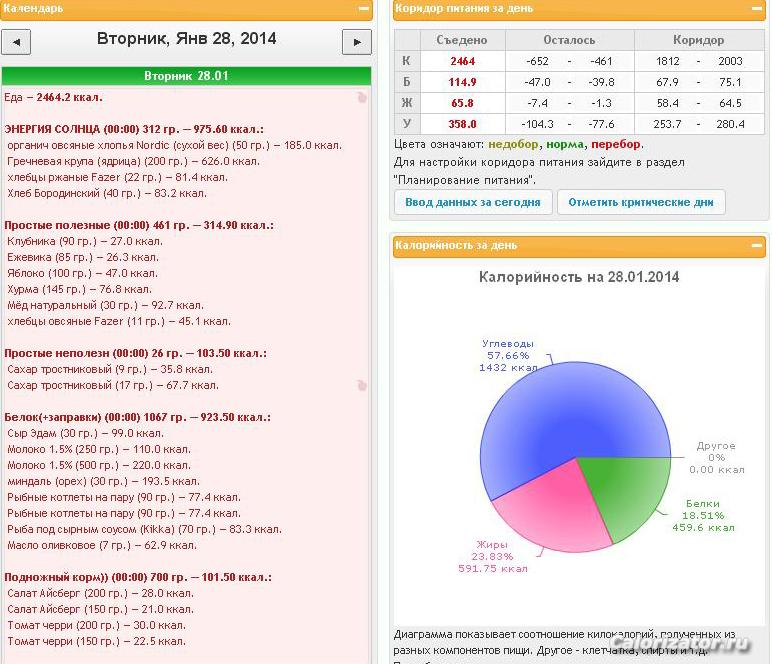Click meal header ЭНЕРГИЯ СОЛНЦА
This screenshot has width=772, height=664.
[134, 129]
